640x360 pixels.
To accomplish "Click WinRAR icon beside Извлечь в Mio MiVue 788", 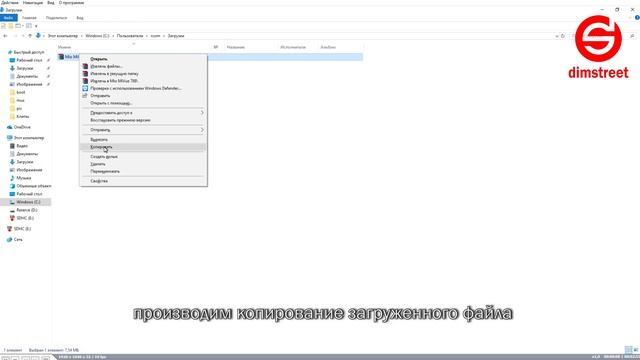I will click(x=85, y=81).
